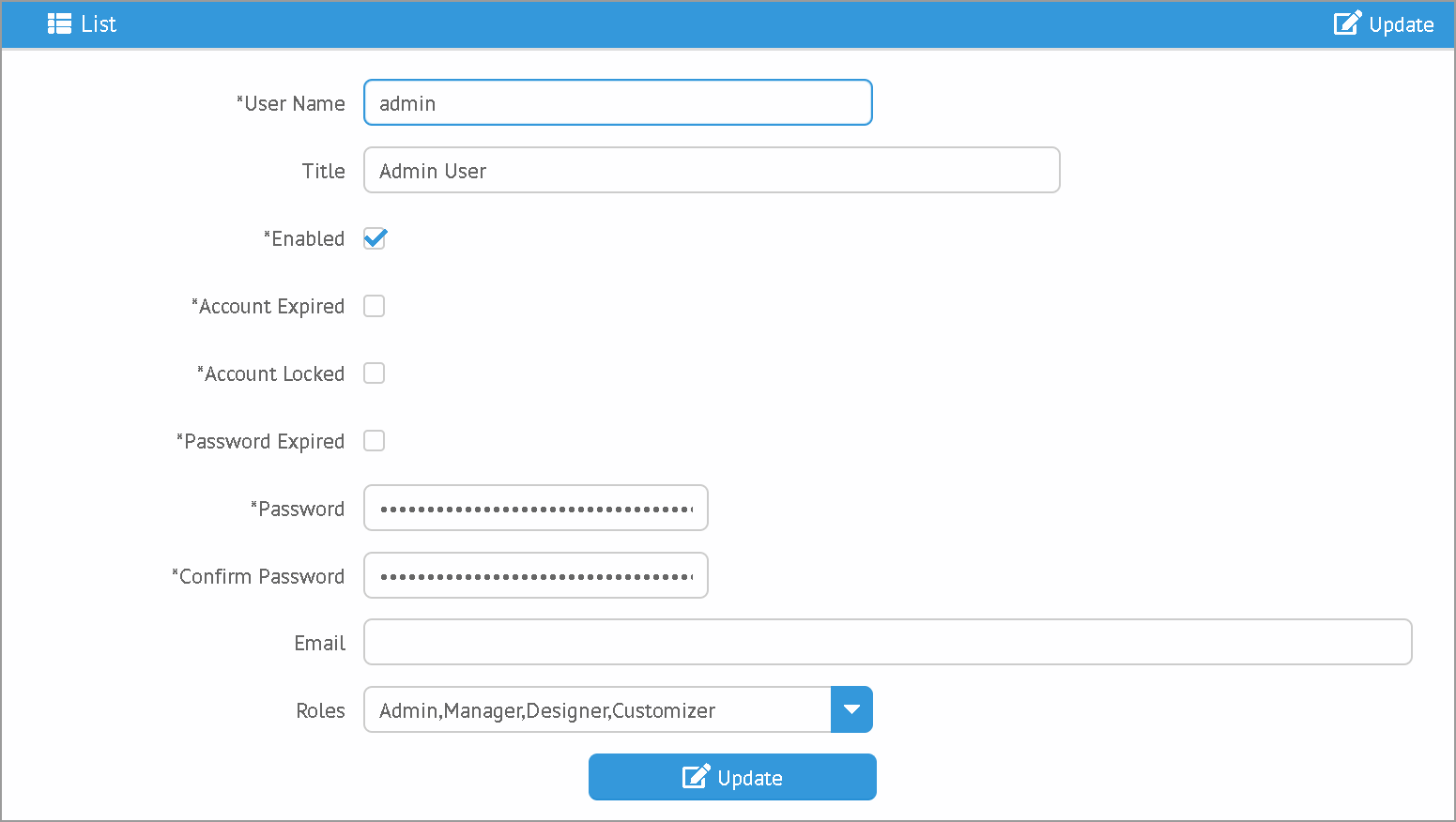Click the "Roles" label text

321,710
